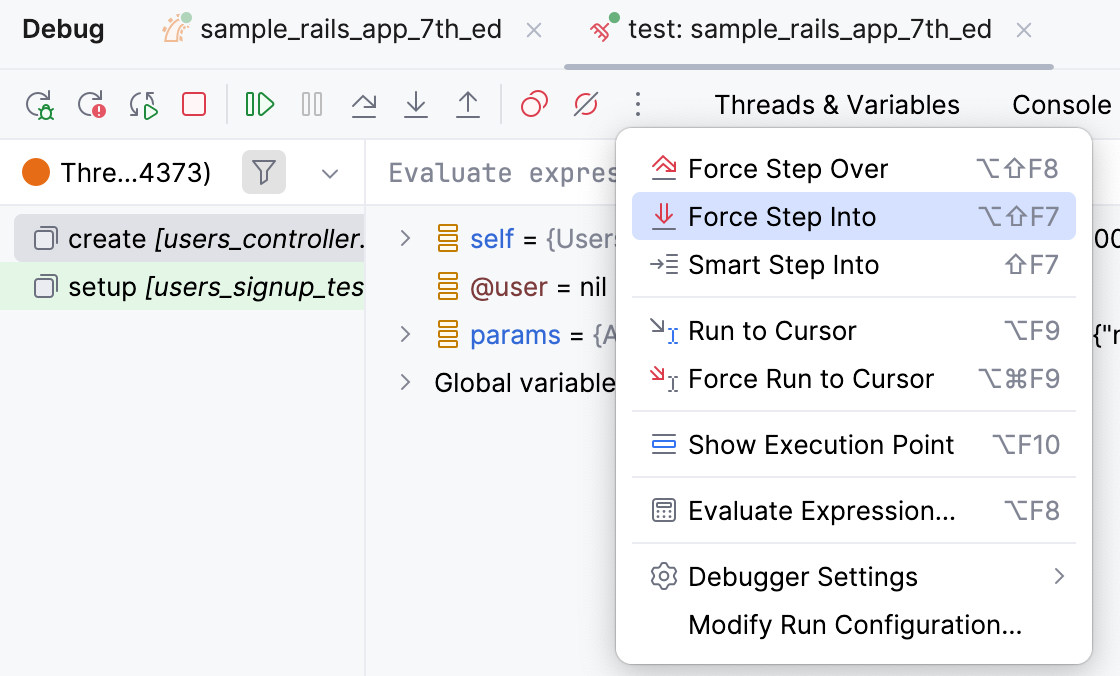Click the Step Out icon
Screen dimensions: 1120x676
pos(468,103)
